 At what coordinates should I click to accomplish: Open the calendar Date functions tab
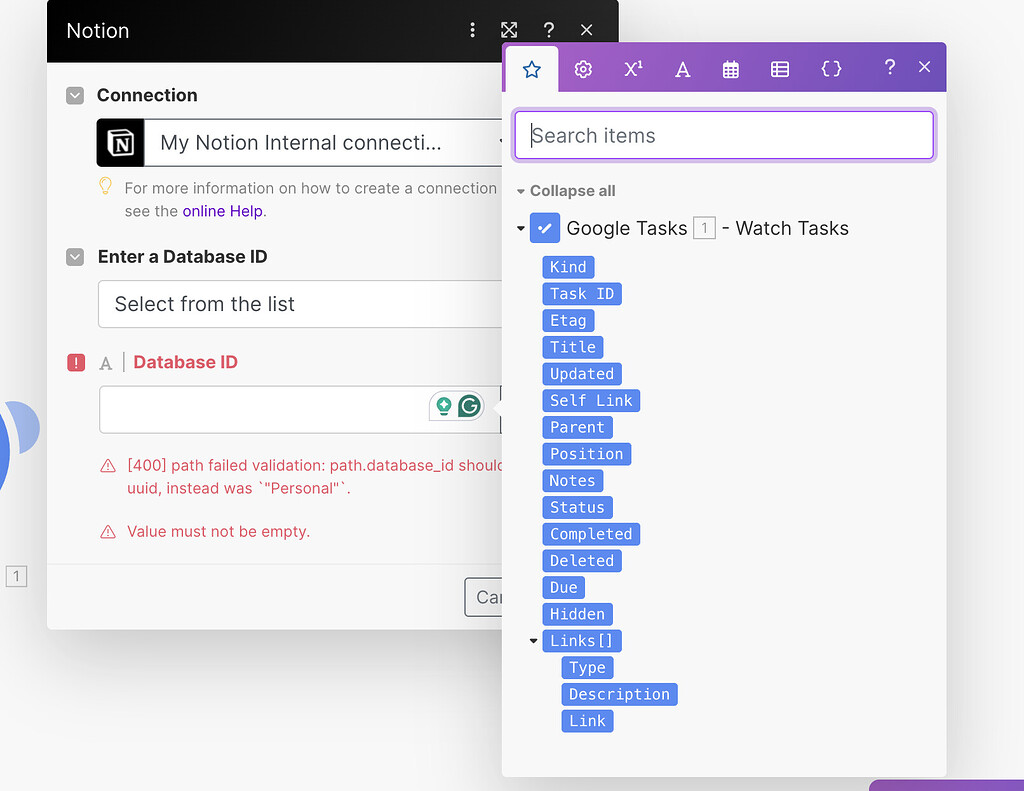pos(730,68)
